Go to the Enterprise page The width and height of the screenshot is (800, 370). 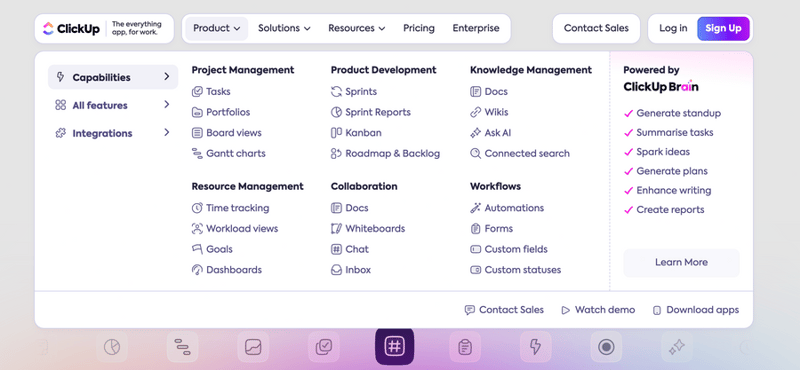click(476, 29)
